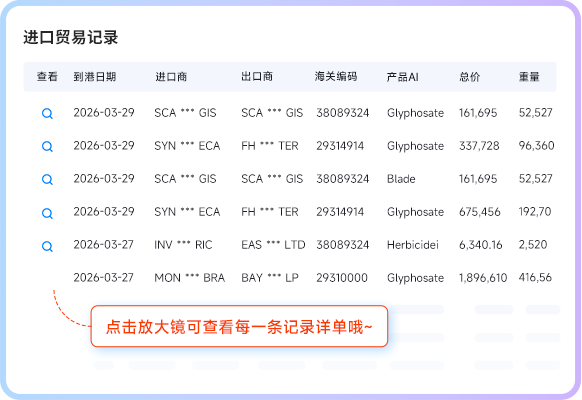Click the 产品AI column header
Image resolution: width=582 pixels, height=400 pixels.
coord(403,77)
